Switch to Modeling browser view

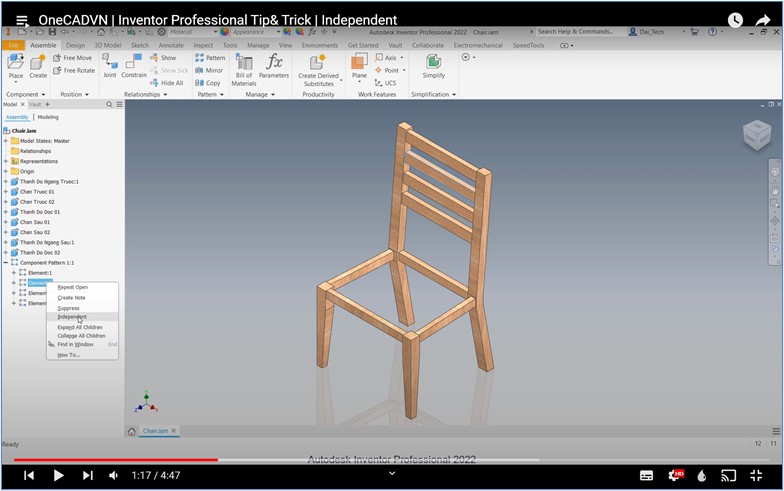(48, 117)
